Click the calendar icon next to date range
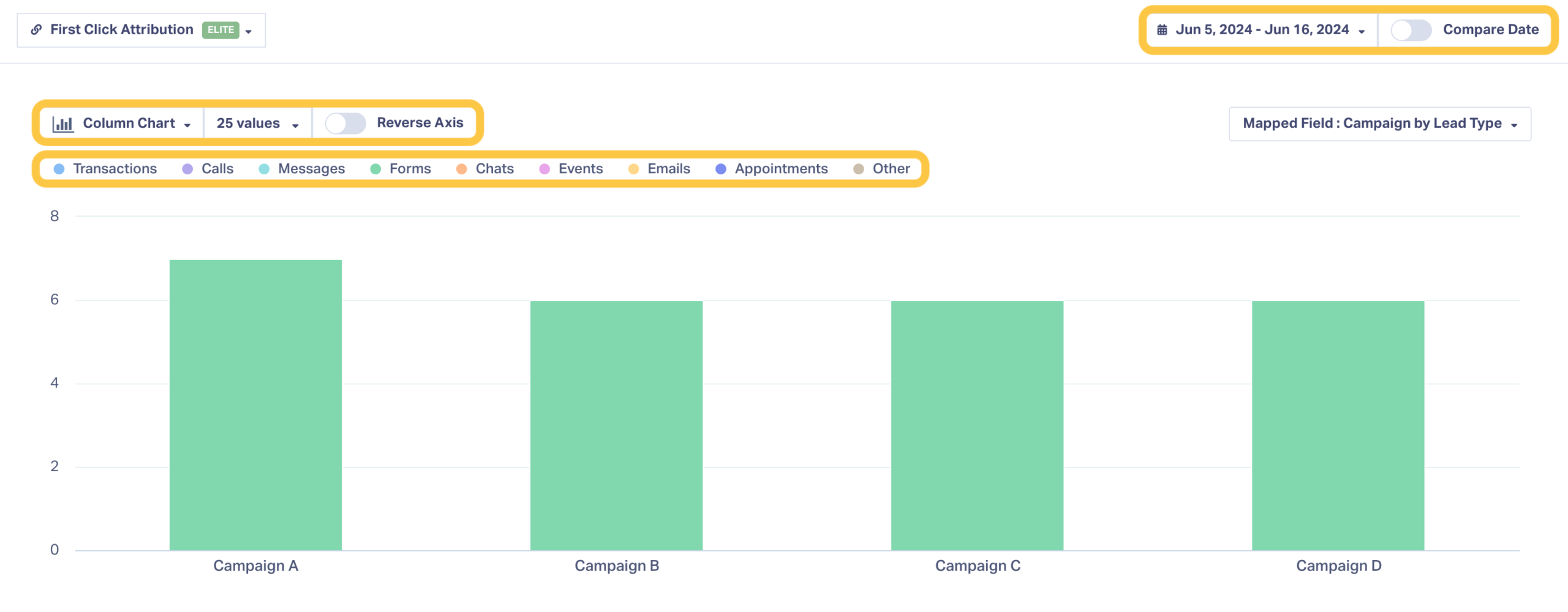 [1162, 30]
